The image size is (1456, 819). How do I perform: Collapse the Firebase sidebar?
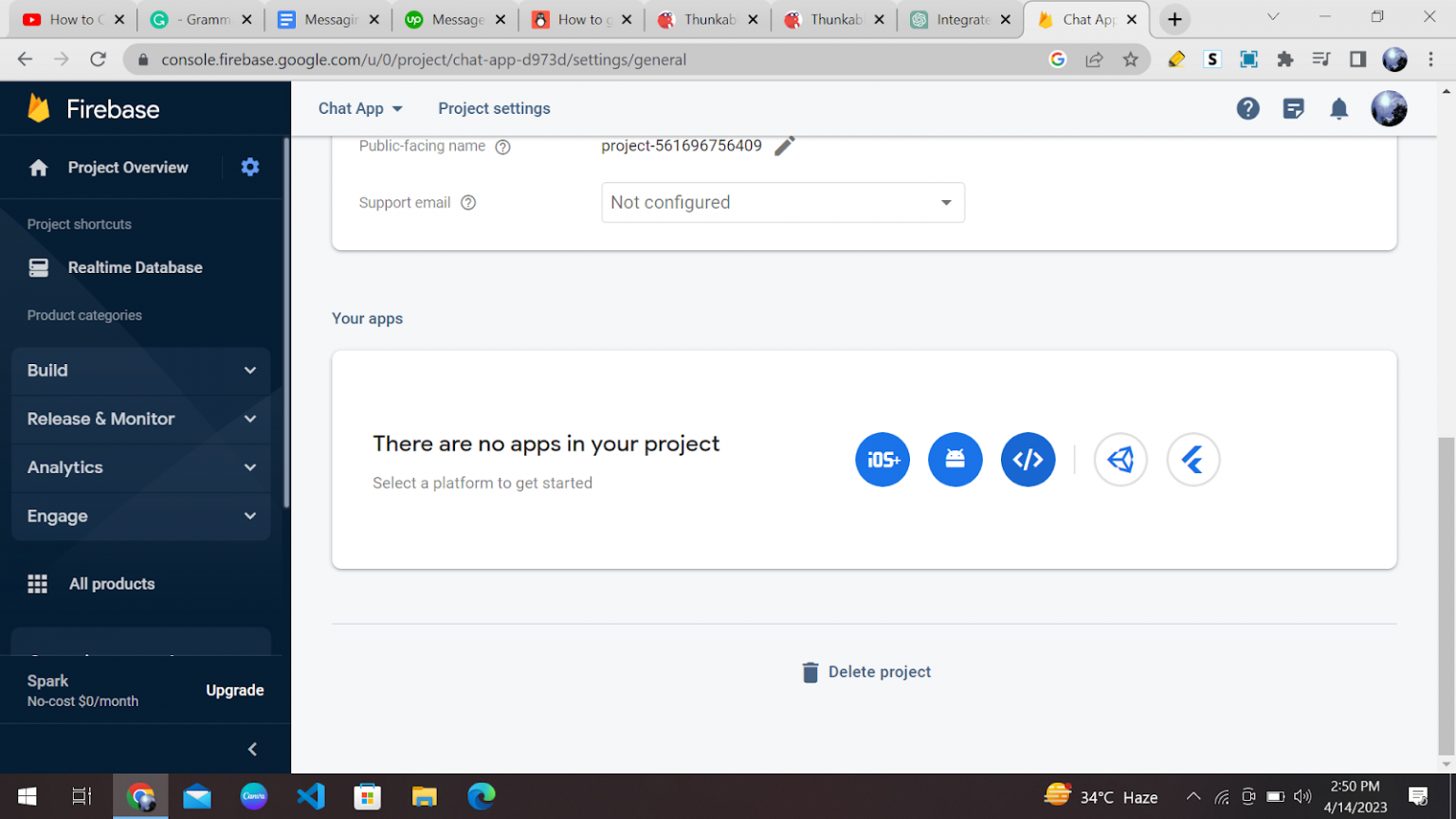251,748
